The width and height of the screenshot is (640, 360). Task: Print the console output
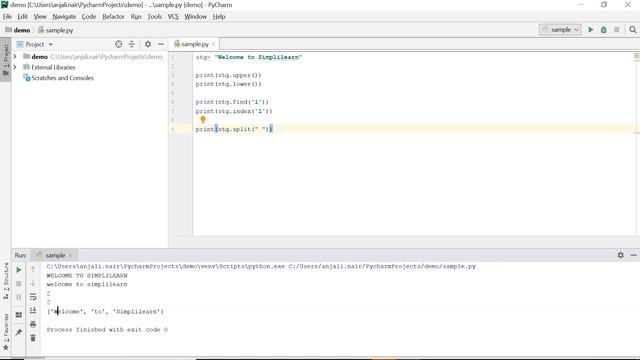click(x=33, y=324)
